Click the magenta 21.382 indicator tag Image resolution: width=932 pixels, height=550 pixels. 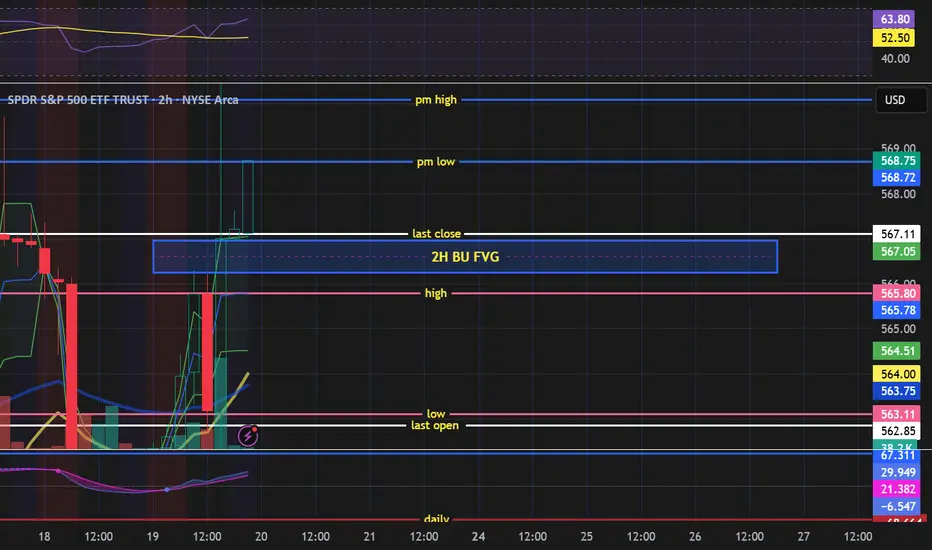click(896, 489)
